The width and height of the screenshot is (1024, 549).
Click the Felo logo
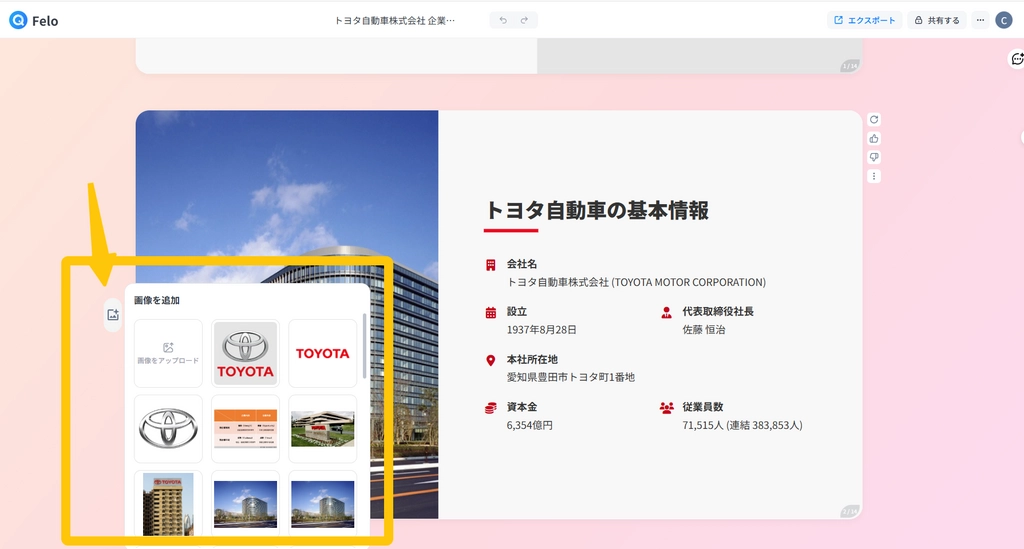tap(33, 20)
